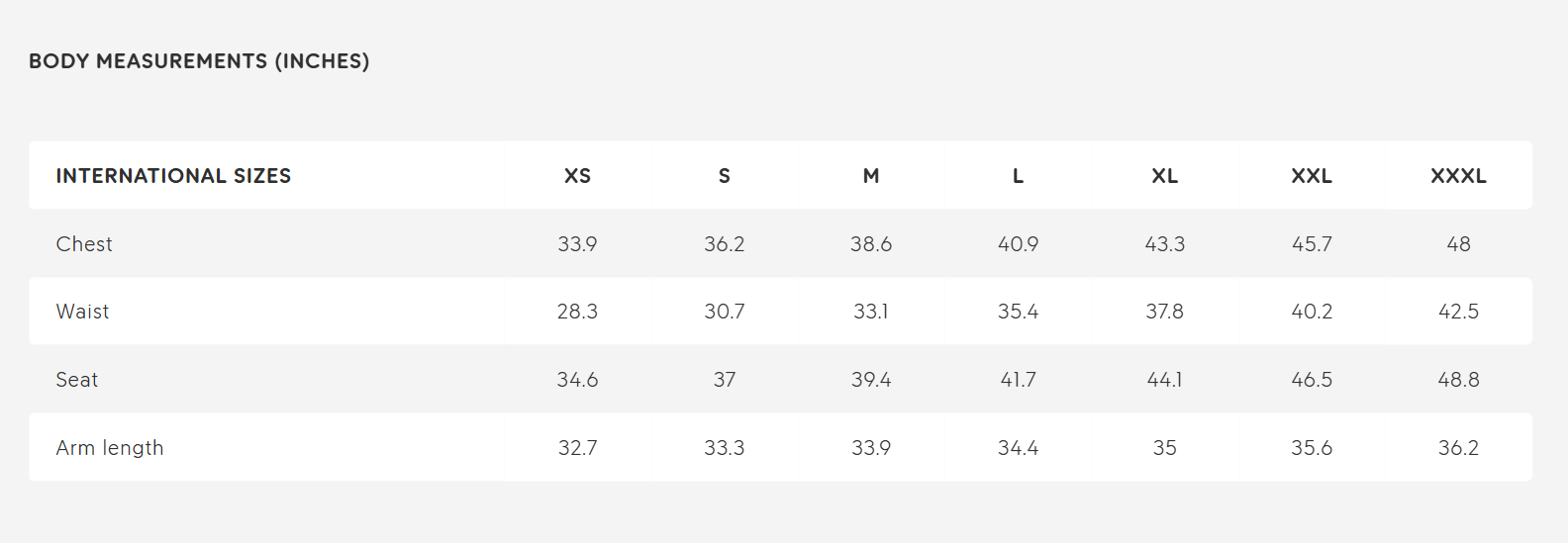This screenshot has height=543, width=1568.
Task: Select the waist value 42.5
Action: coord(1458,312)
